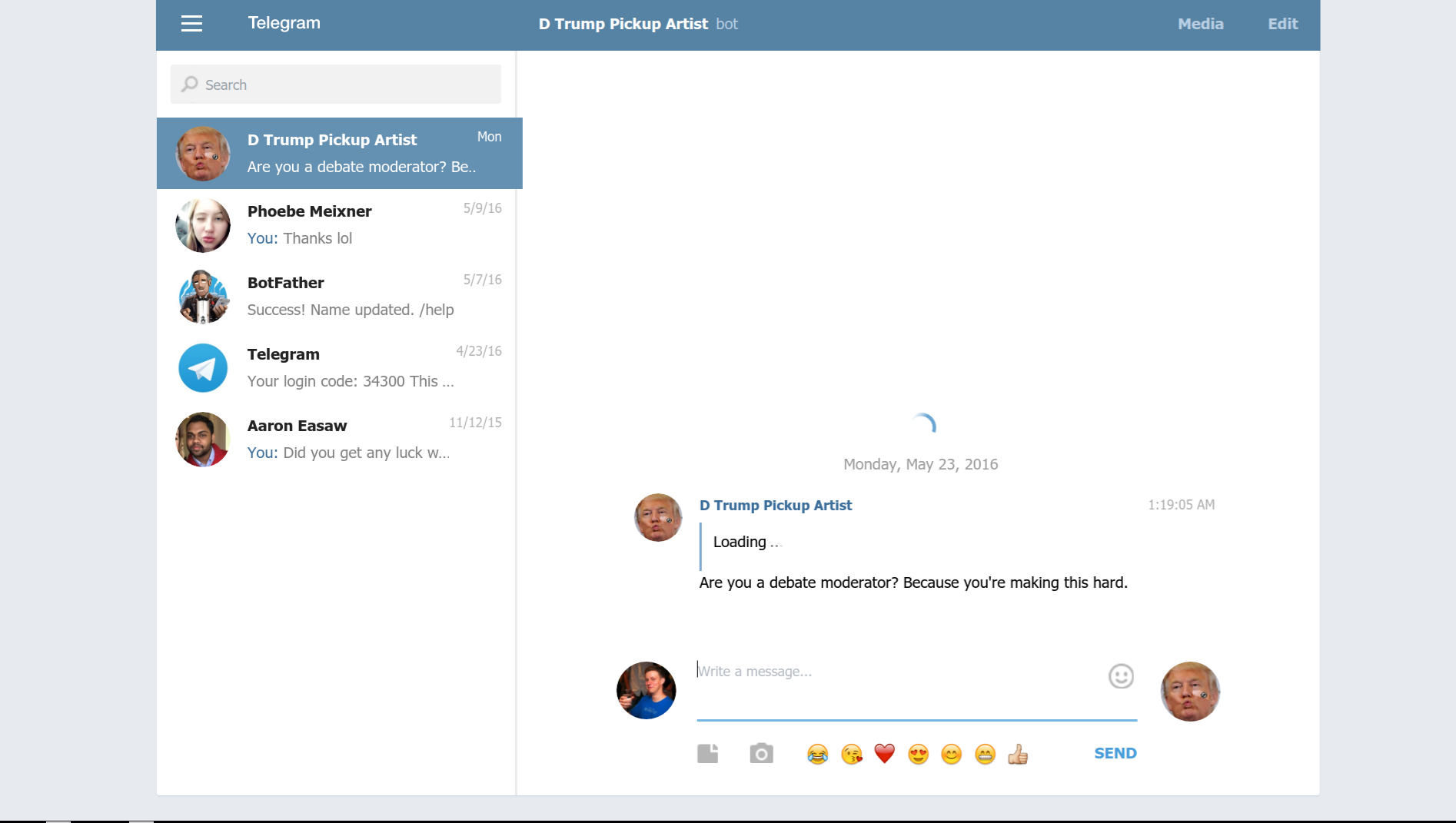Click Edit in the header
1456x823 pixels.
tap(1282, 24)
